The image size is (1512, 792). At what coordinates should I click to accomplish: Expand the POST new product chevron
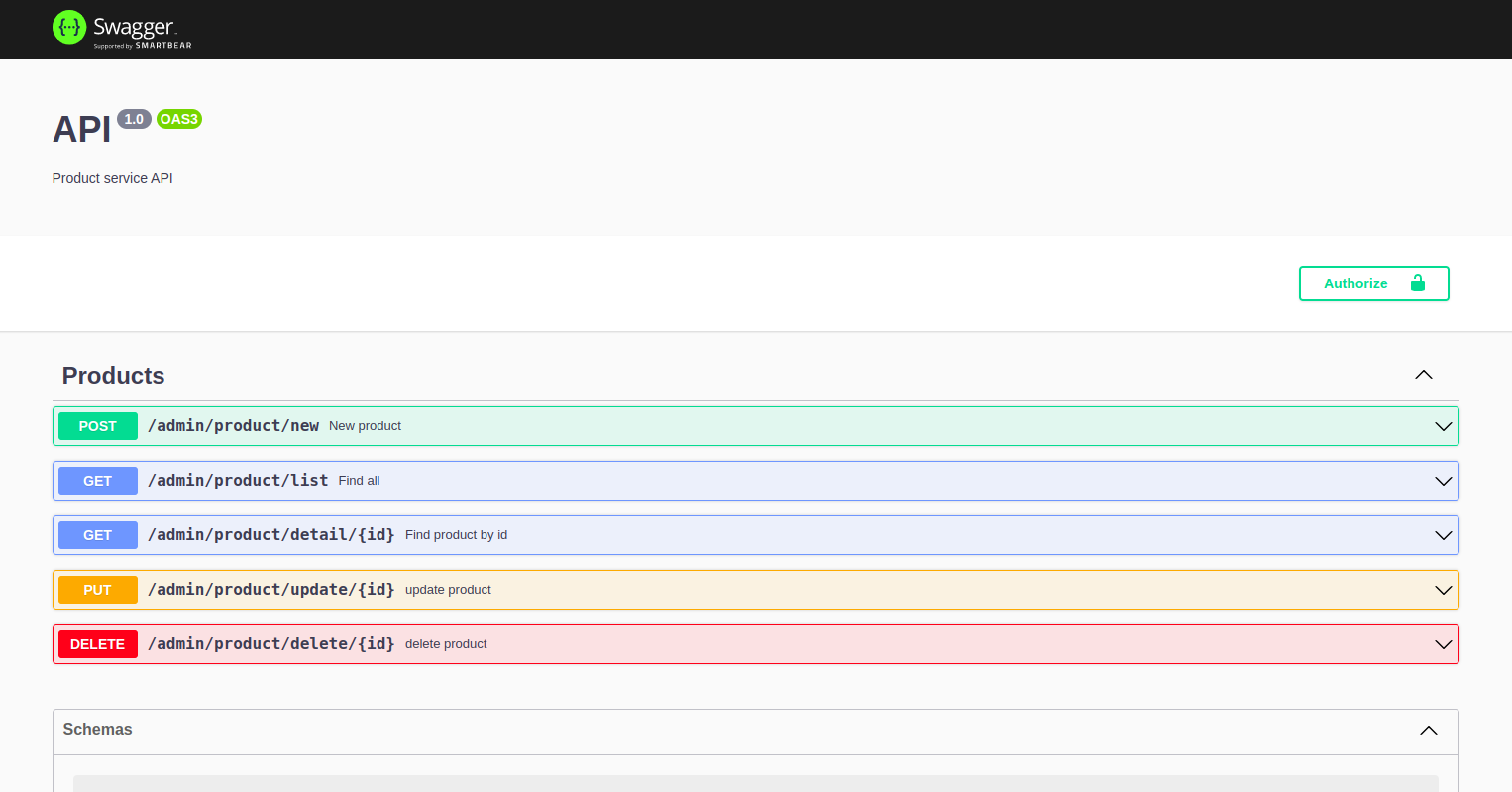coord(1443,426)
